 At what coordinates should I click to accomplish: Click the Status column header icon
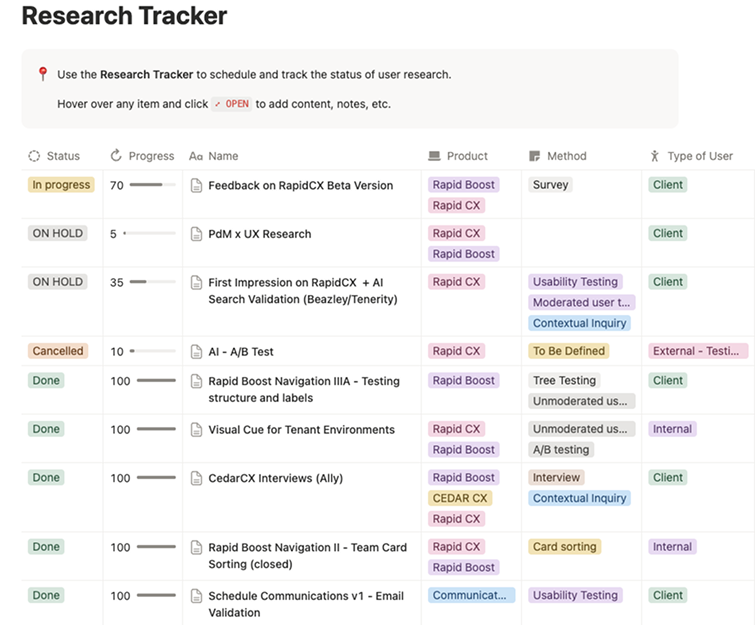coord(34,156)
